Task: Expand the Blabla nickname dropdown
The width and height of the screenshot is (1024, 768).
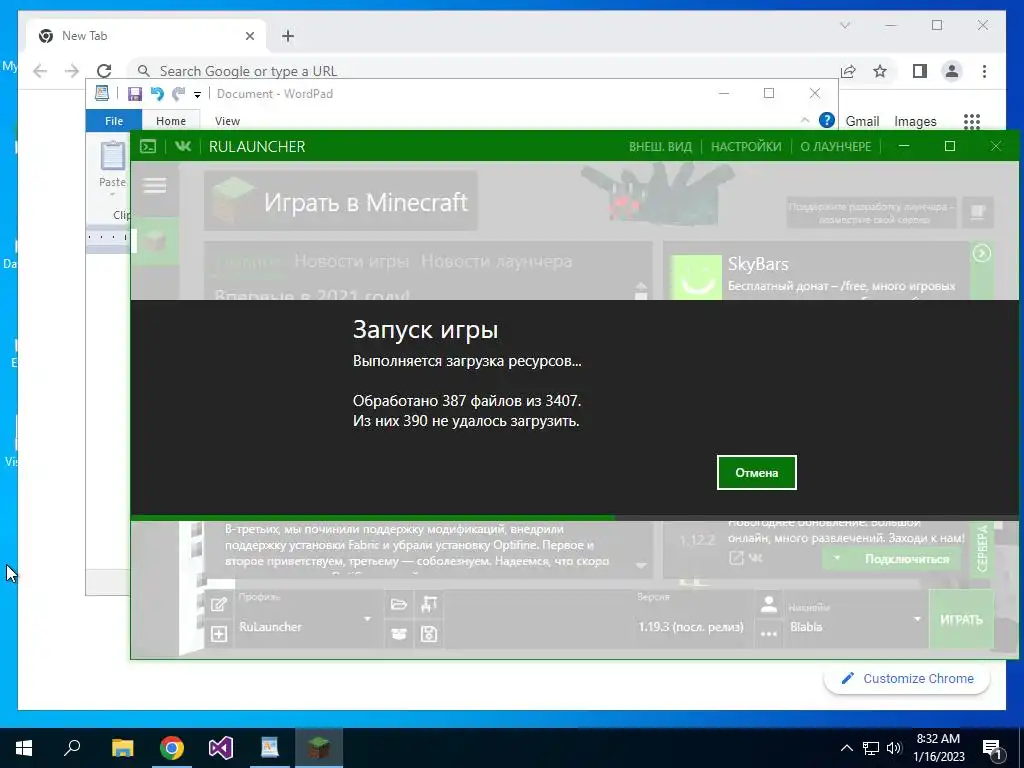Action: (x=917, y=618)
